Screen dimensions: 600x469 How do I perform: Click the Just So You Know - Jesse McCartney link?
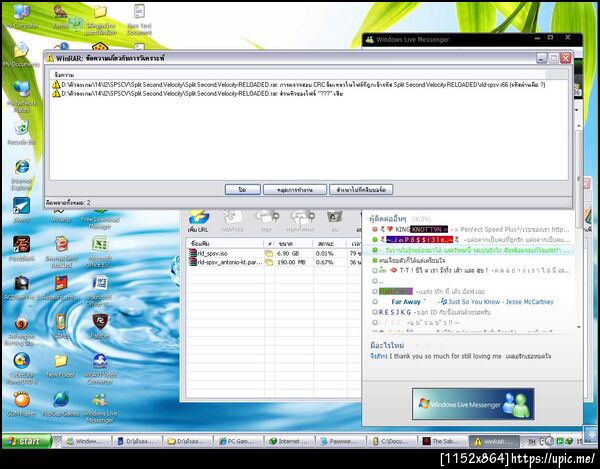501,302
